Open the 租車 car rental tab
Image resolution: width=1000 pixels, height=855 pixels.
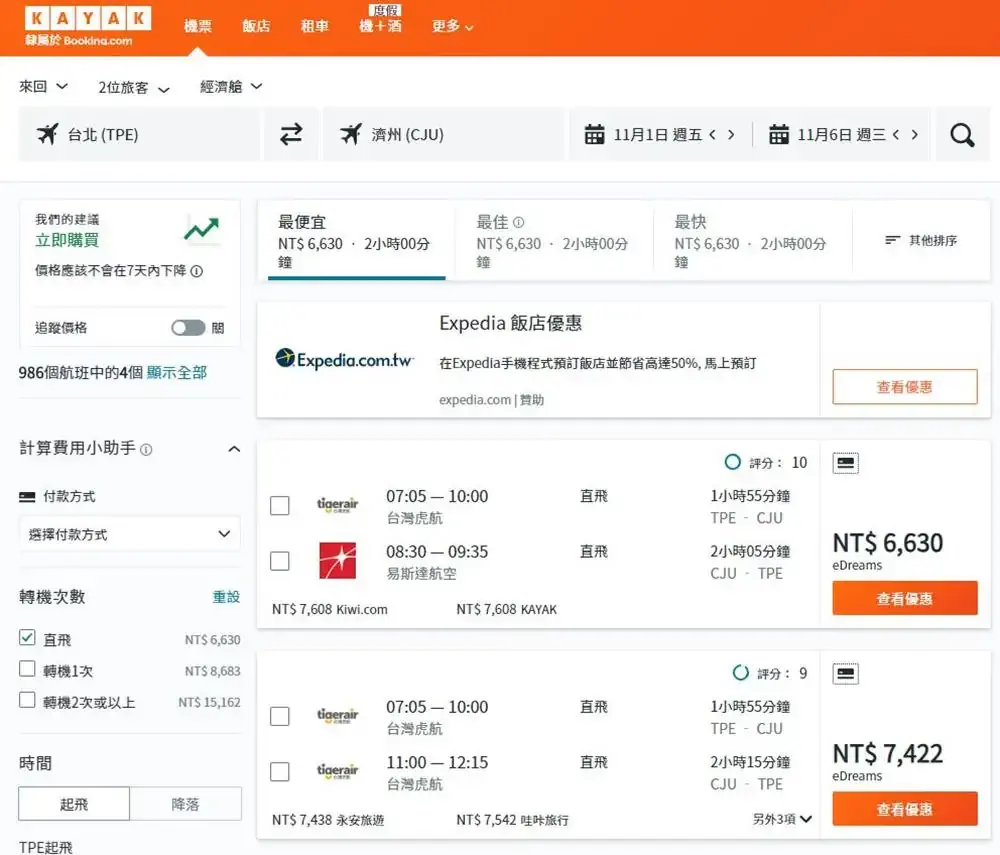pos(314,26)
